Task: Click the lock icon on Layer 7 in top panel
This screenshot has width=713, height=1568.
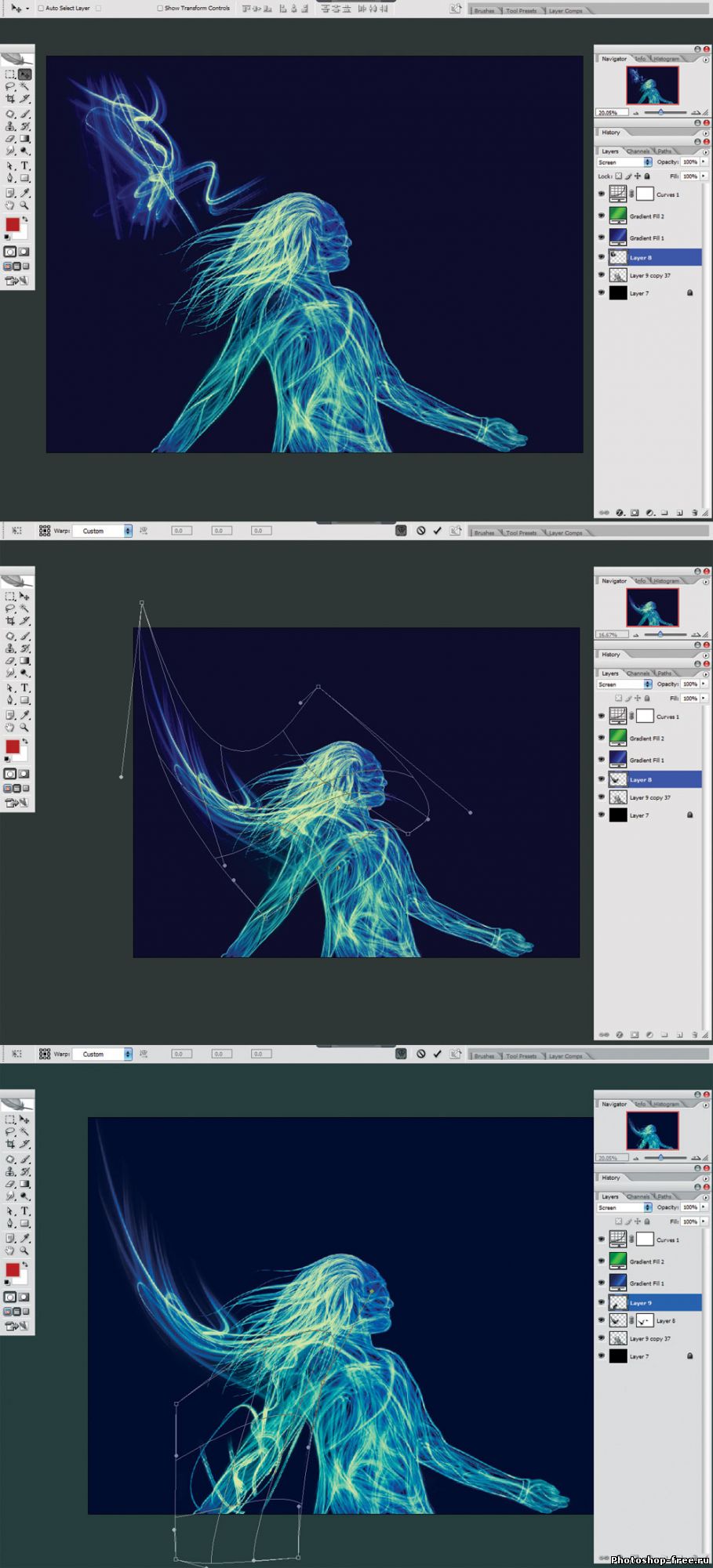Action: tap(690, 292)
